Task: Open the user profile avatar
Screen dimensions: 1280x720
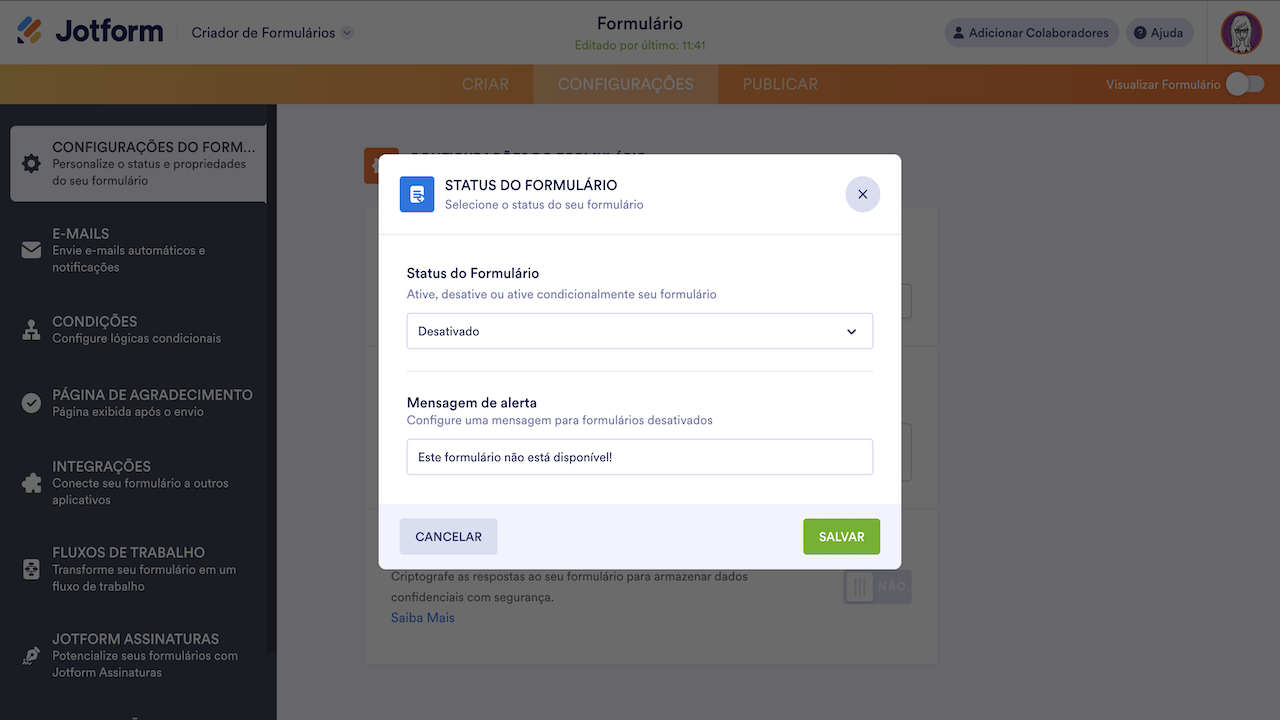Action: coord(1241,33)
